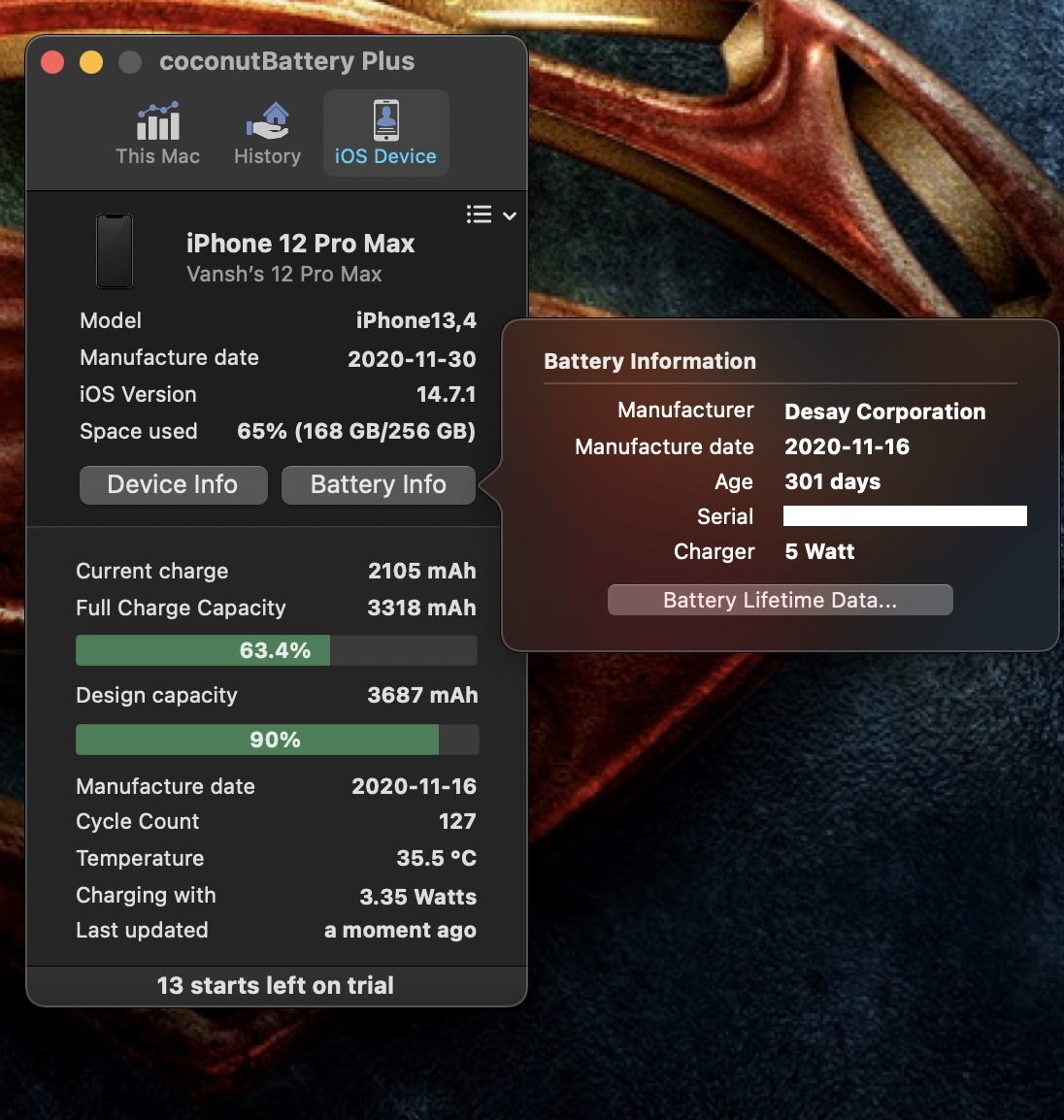Click cycle count value '127'
This screenshot has height=1120, width=1064.
coord(457,821)
